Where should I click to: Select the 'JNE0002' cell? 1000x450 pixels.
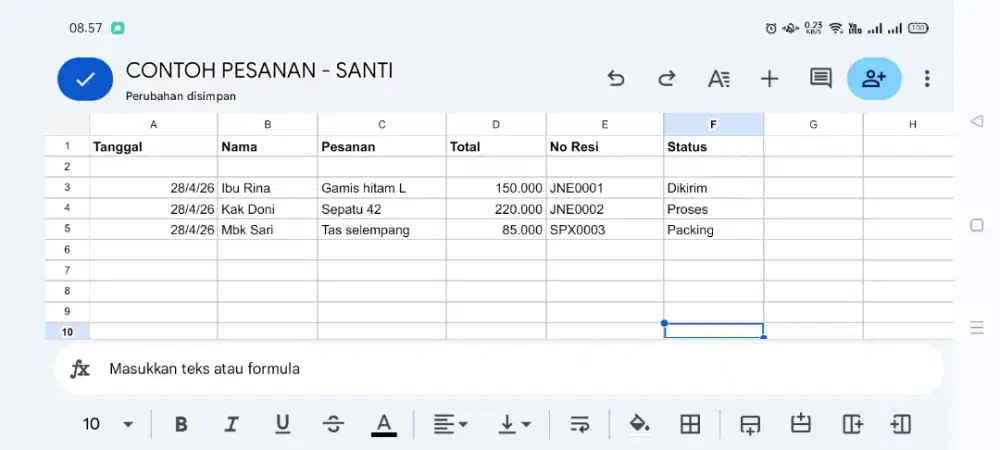point(605,209)
